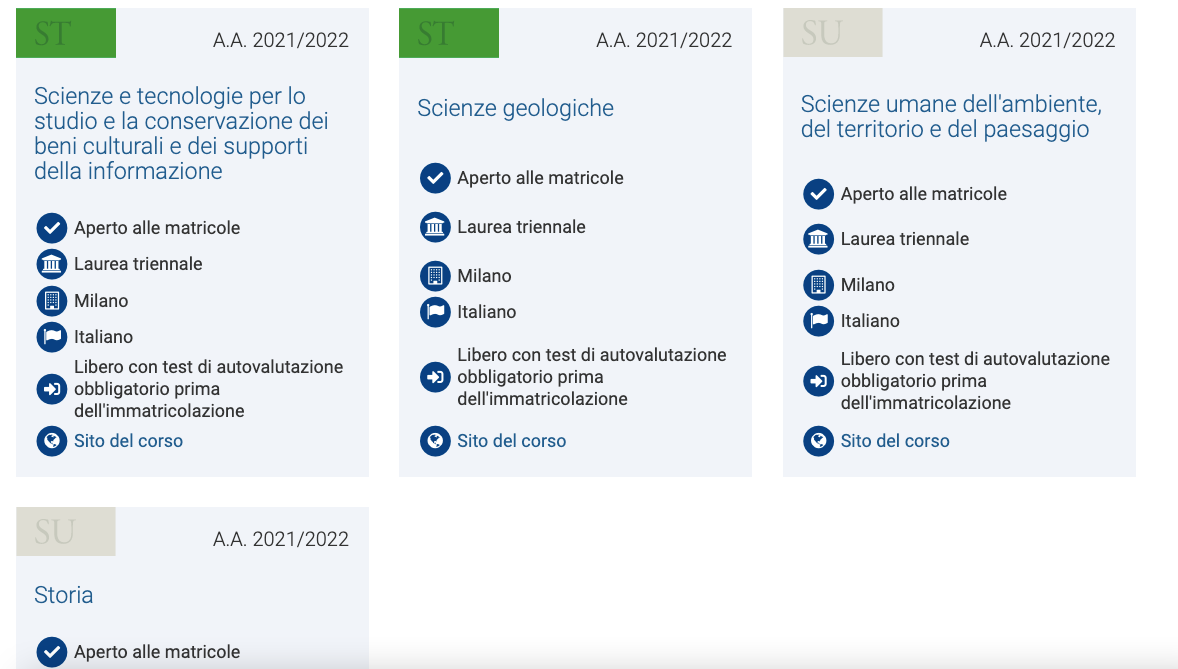
Task: Click Laurea triennale building icon in Scienze umane card
Action: click(818, 239)
